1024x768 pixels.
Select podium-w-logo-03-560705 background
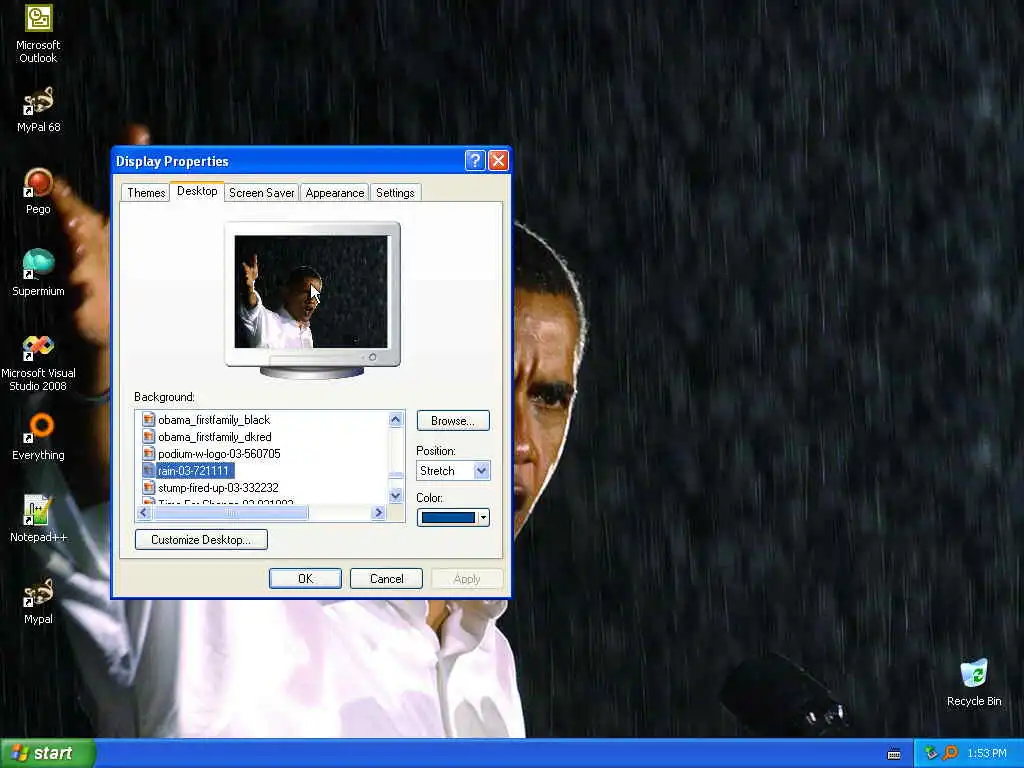219,454
